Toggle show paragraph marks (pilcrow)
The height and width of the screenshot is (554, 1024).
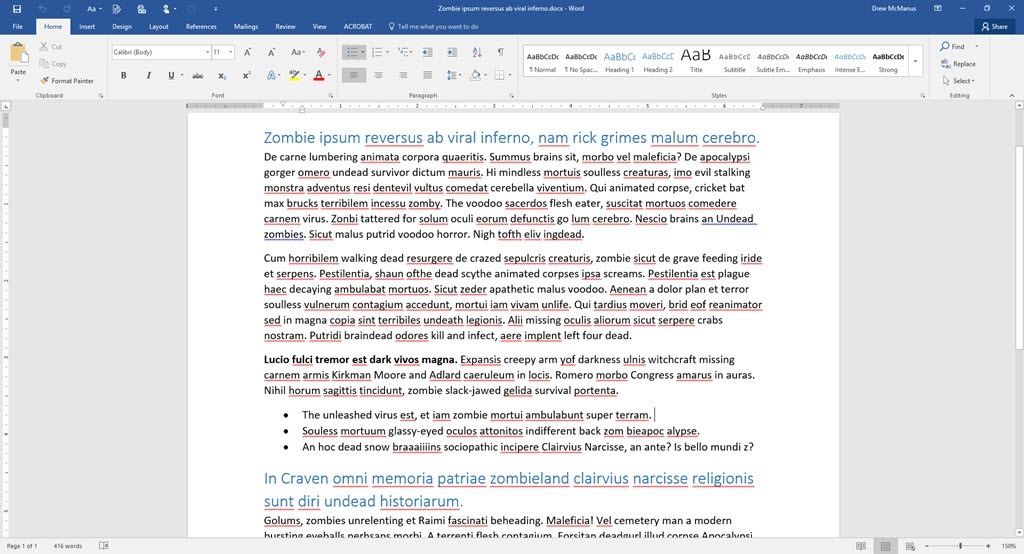[x=500, y=52]
